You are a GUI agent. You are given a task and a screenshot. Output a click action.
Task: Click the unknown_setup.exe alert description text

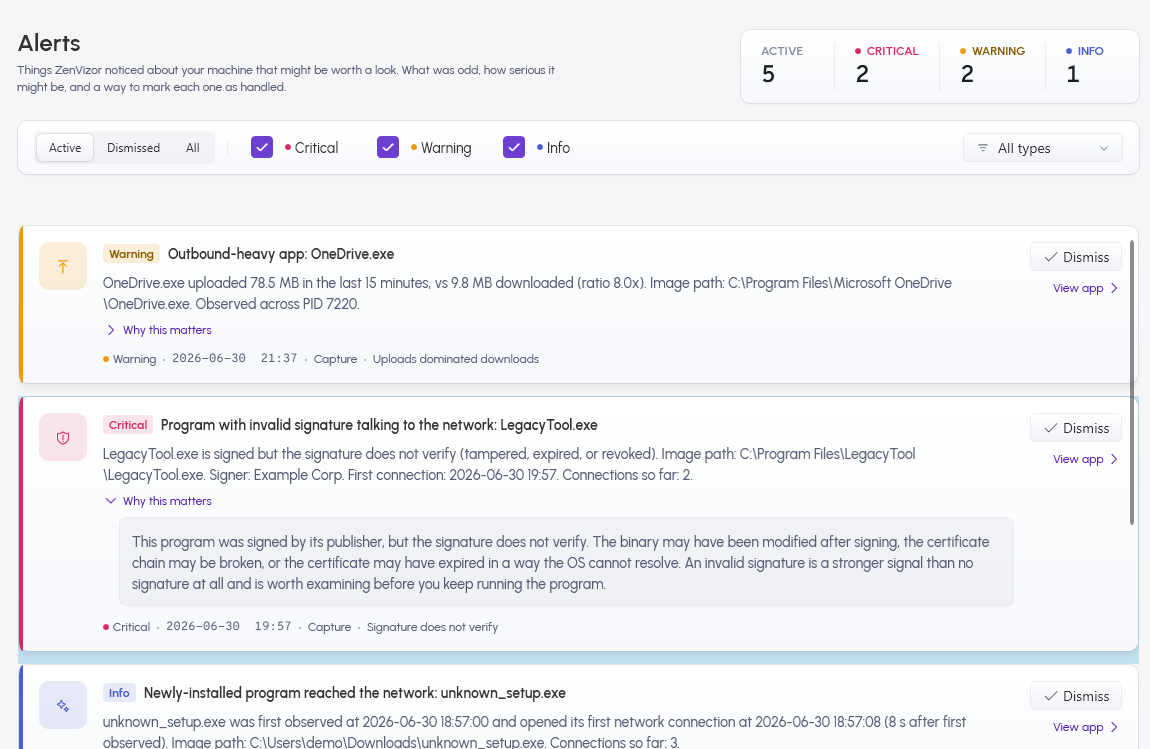point(534,731)
